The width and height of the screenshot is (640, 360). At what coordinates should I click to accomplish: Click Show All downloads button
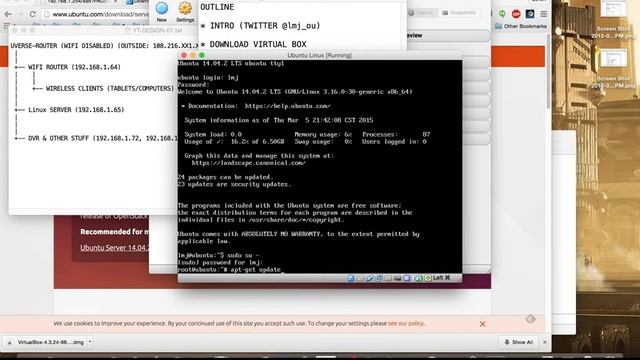point(518,342)
